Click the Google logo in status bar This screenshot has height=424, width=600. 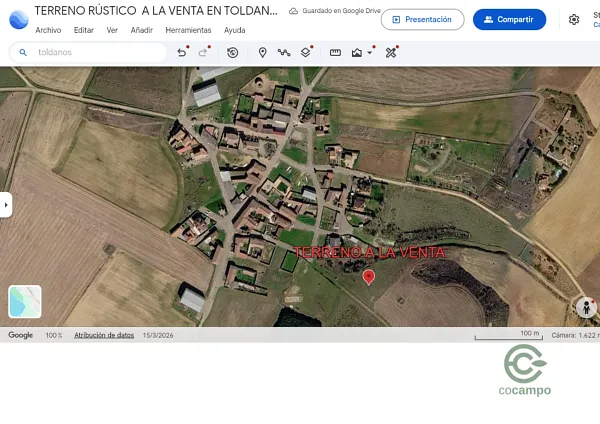click(21, 335)
